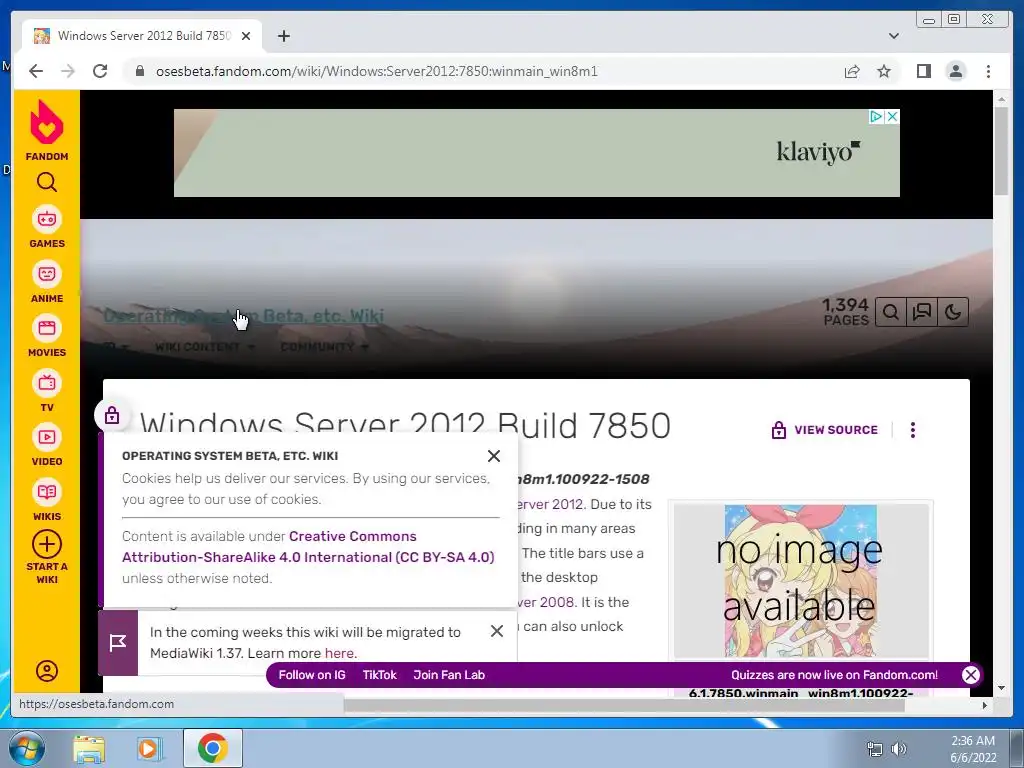1024x768 pixels.
Task: Open user profile icon in Fandom sidebar
Action: pos(46,671)
